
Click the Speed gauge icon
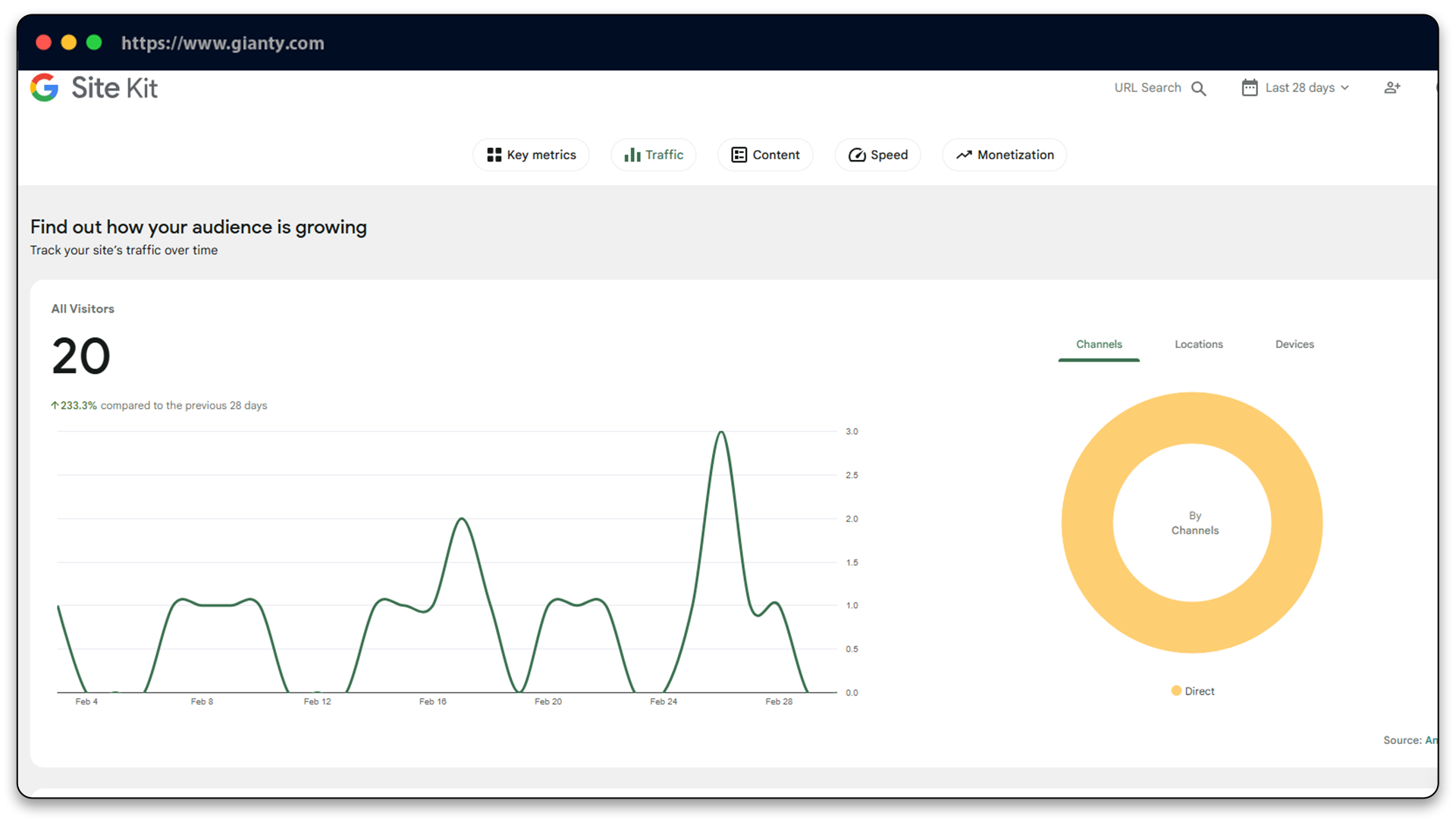857,155
